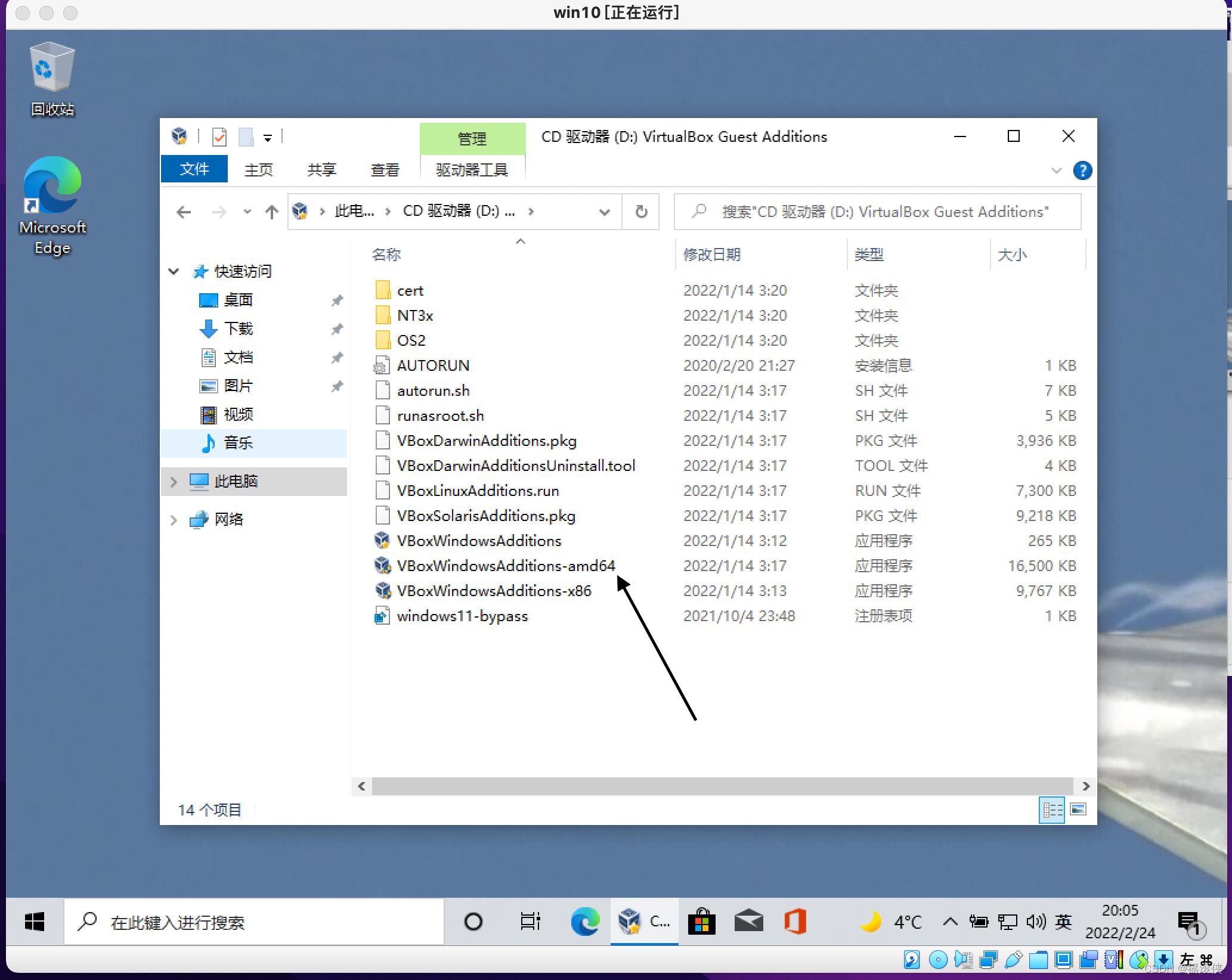Viewport: 1232px width, 980px height.
Task: Open the address bar history dropdown
Action: pos(604,212)
